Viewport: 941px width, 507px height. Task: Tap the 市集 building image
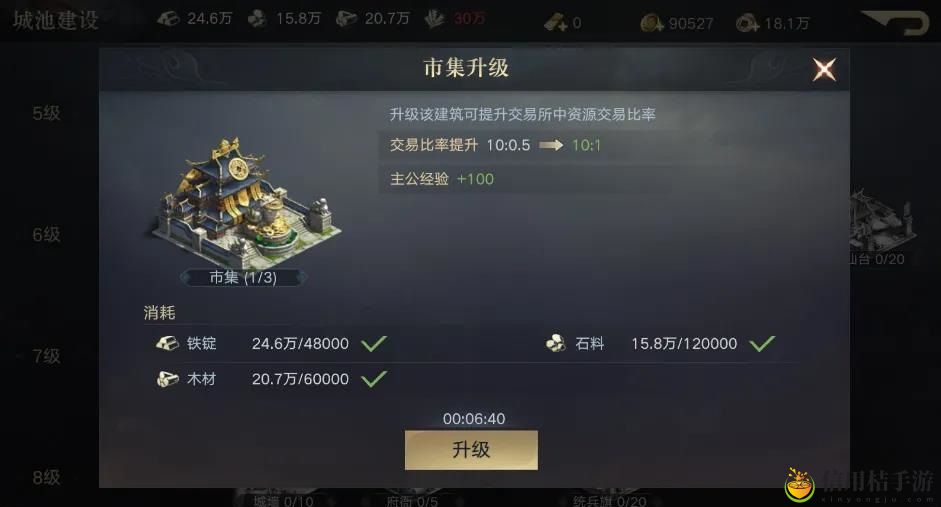tap(245, 203)
